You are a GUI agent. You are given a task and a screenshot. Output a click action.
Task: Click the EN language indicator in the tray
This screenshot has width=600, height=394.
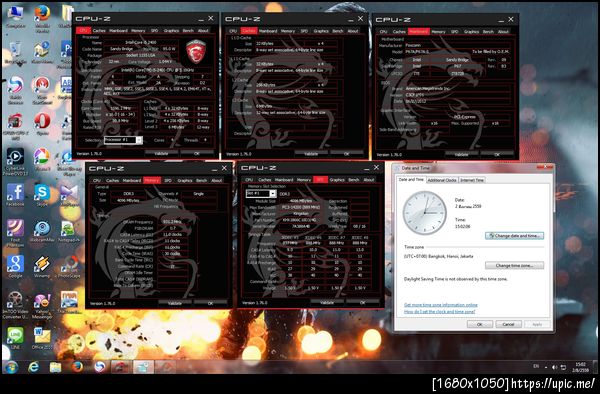[536, 366]
